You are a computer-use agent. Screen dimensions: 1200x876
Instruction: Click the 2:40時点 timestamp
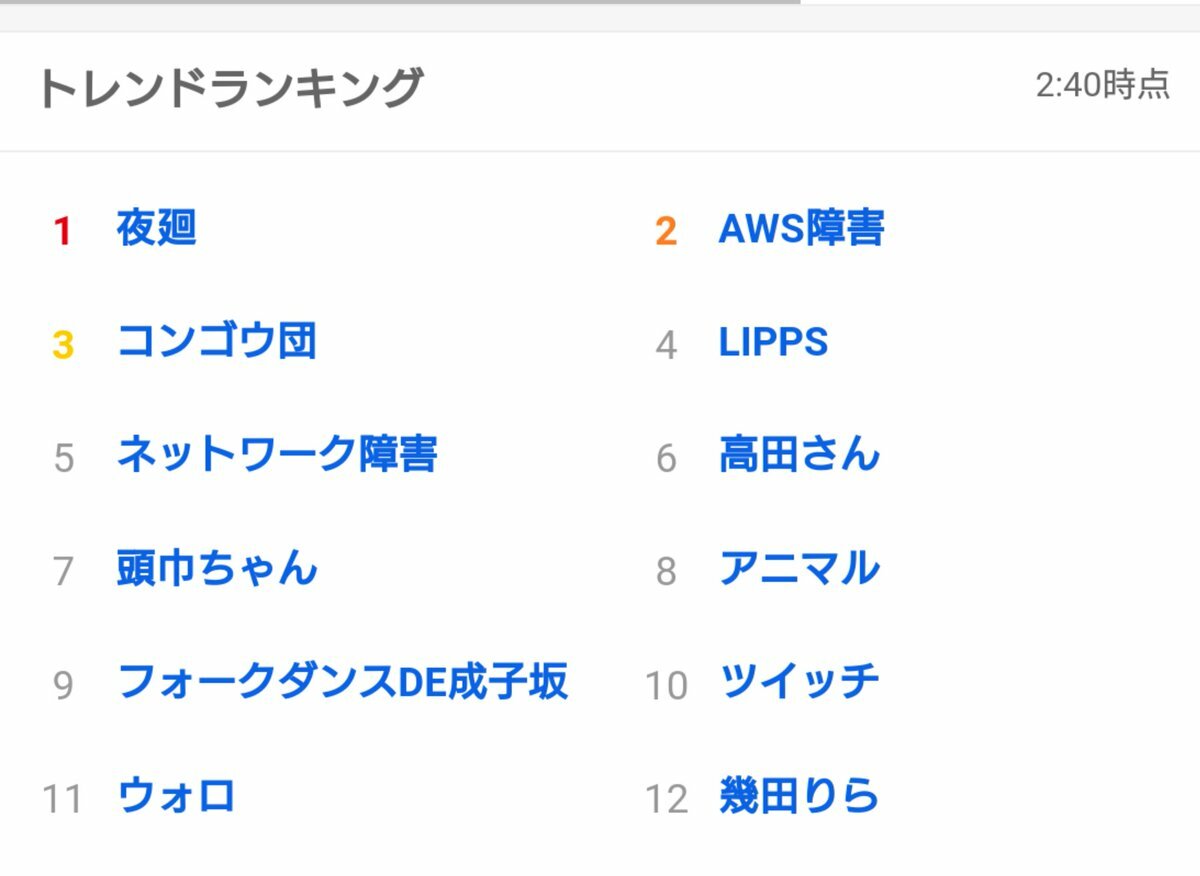coord(1102,85)
